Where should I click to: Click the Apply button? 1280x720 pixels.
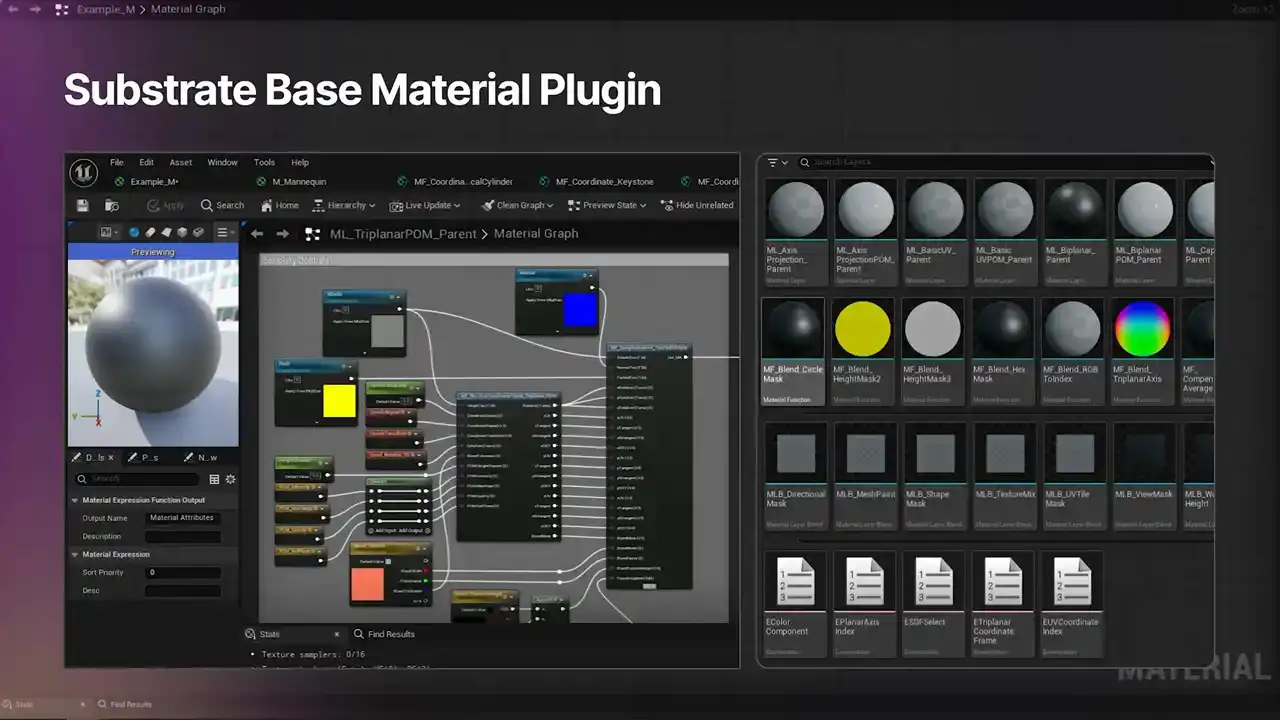coord(165,205)
